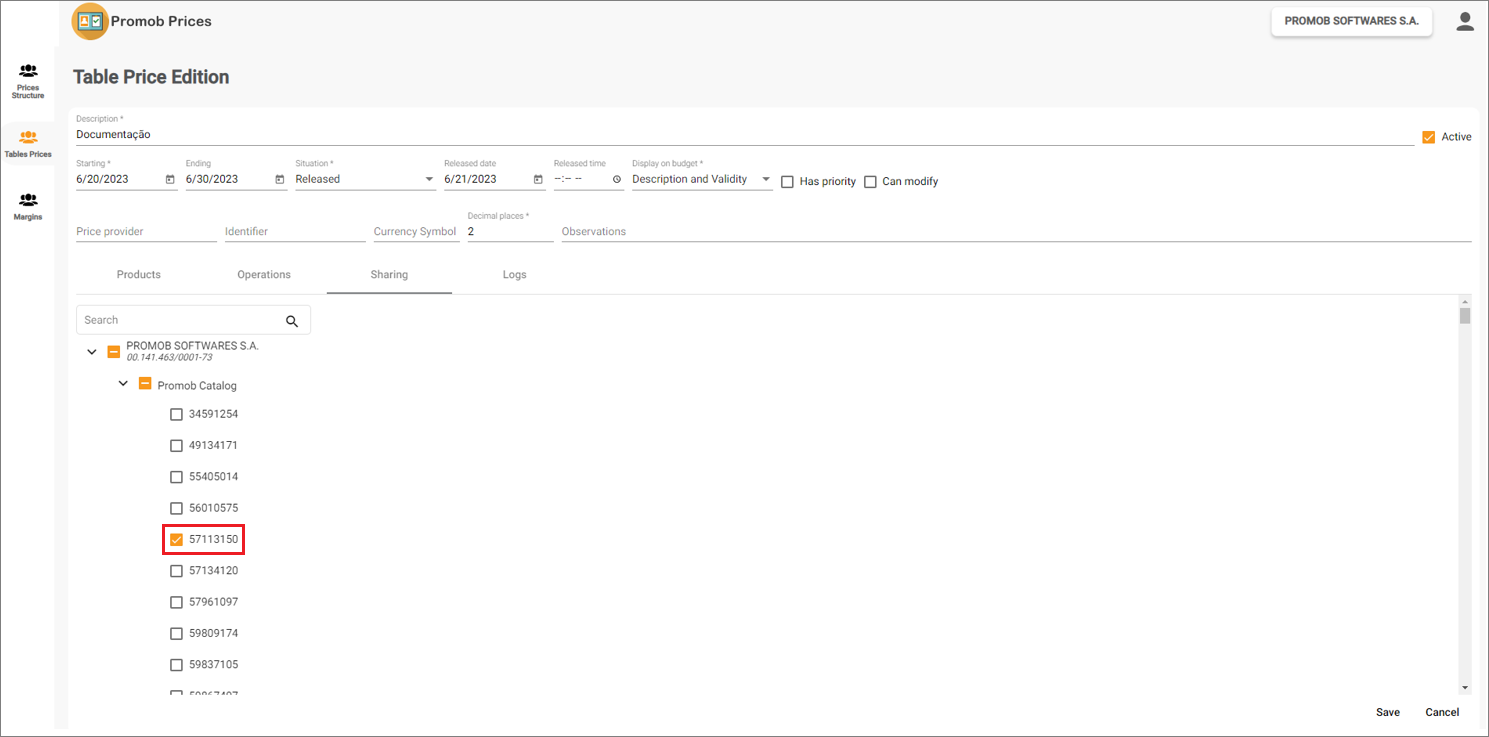Enable the Has priority checkbox
The height and width of the screenshot is (737, 1489).
(x=787, y=182)
